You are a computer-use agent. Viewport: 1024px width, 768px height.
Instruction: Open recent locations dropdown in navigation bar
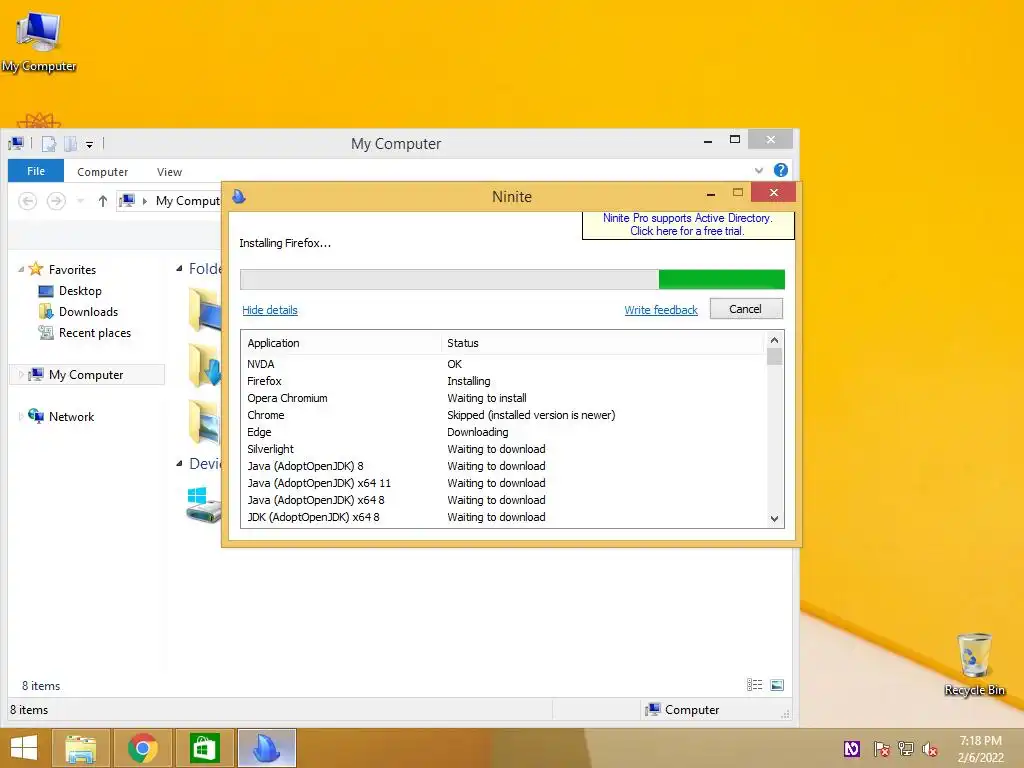click(80, 201)
